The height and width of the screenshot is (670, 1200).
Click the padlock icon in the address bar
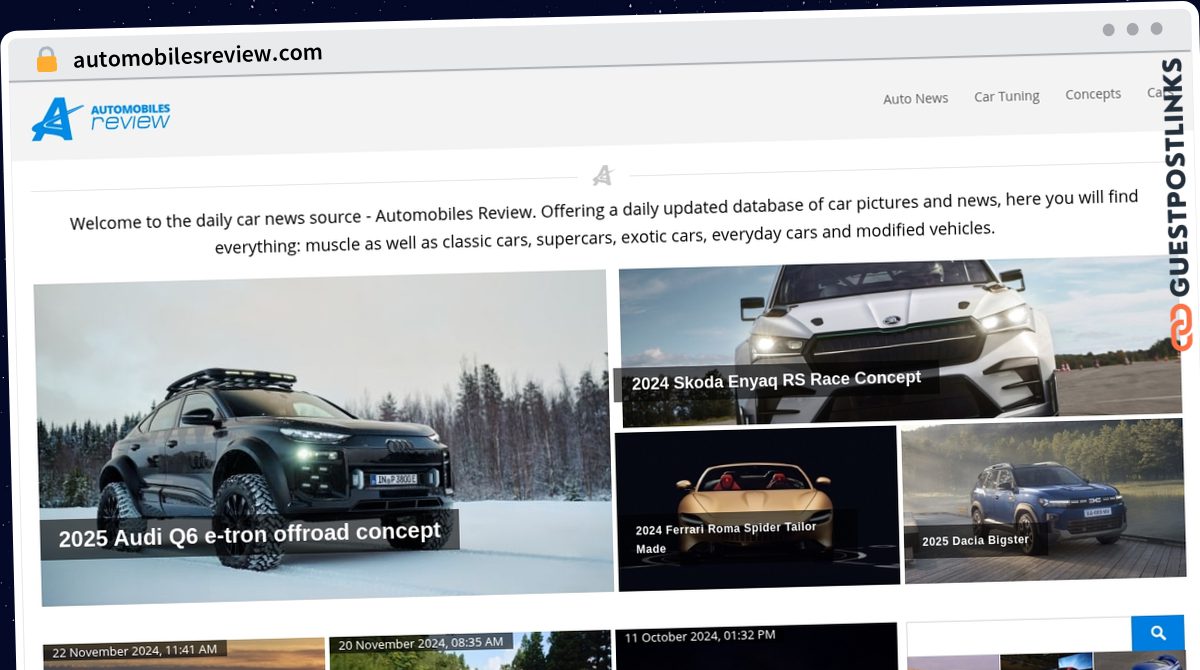[x=44, y=58]
